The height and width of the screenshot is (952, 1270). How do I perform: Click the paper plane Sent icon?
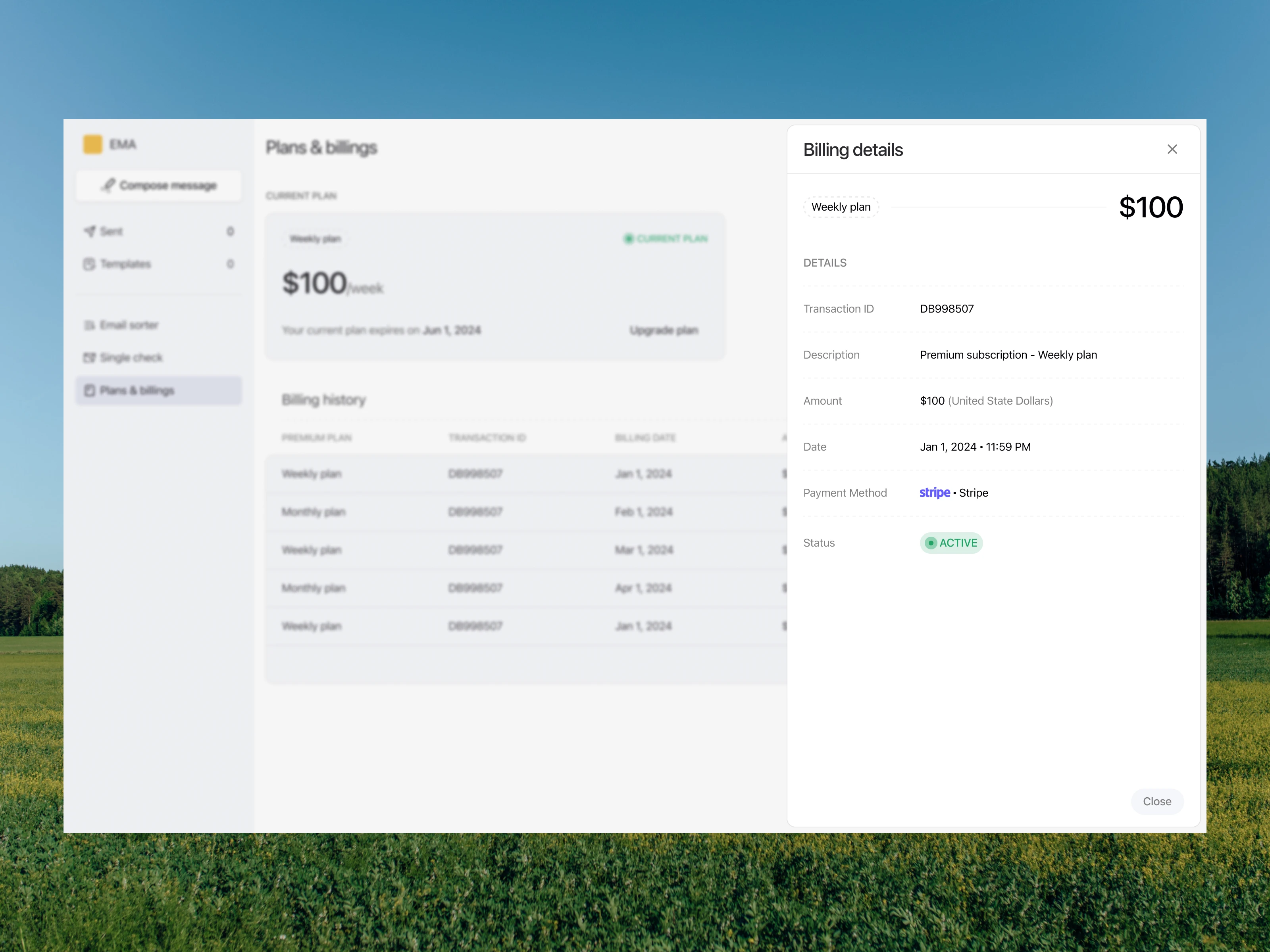(x=90, y=231)
